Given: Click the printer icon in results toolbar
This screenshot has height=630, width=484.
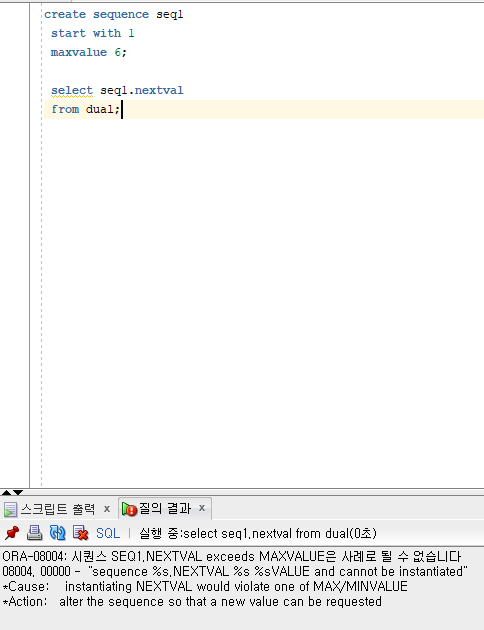Looking at the screenshot, I should click(x=35, y=533).
